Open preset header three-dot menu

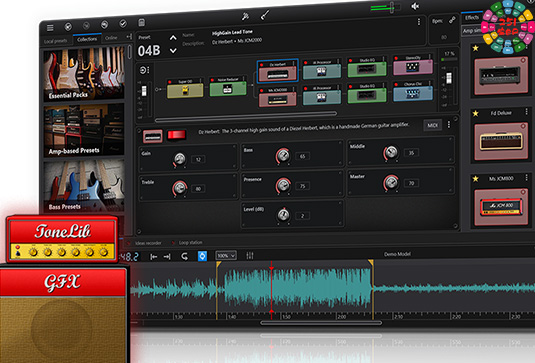[x=419, y=22]
